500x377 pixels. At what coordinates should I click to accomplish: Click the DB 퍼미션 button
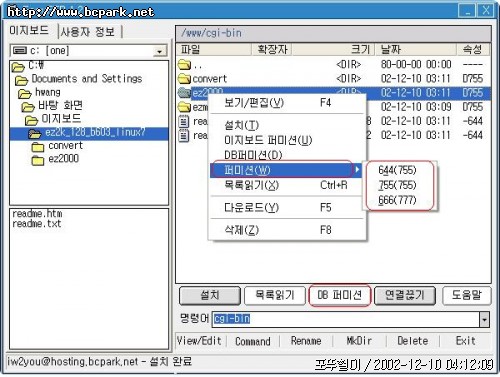pos(340,295)
